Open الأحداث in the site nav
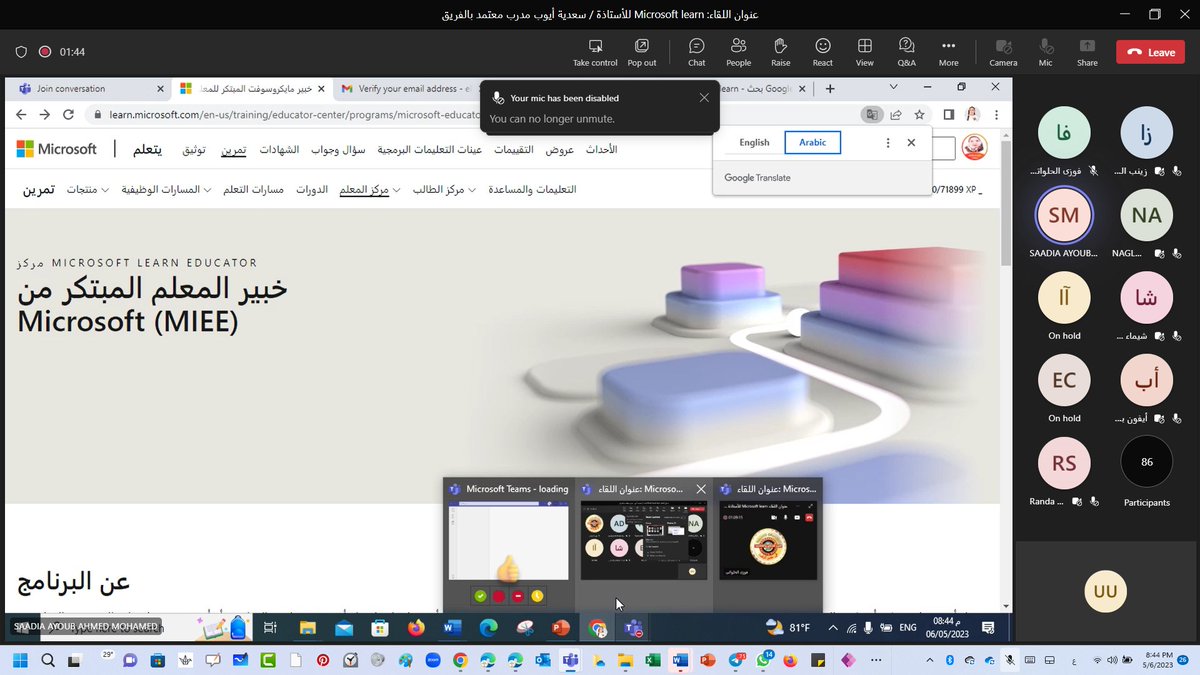 pos(601,149)
